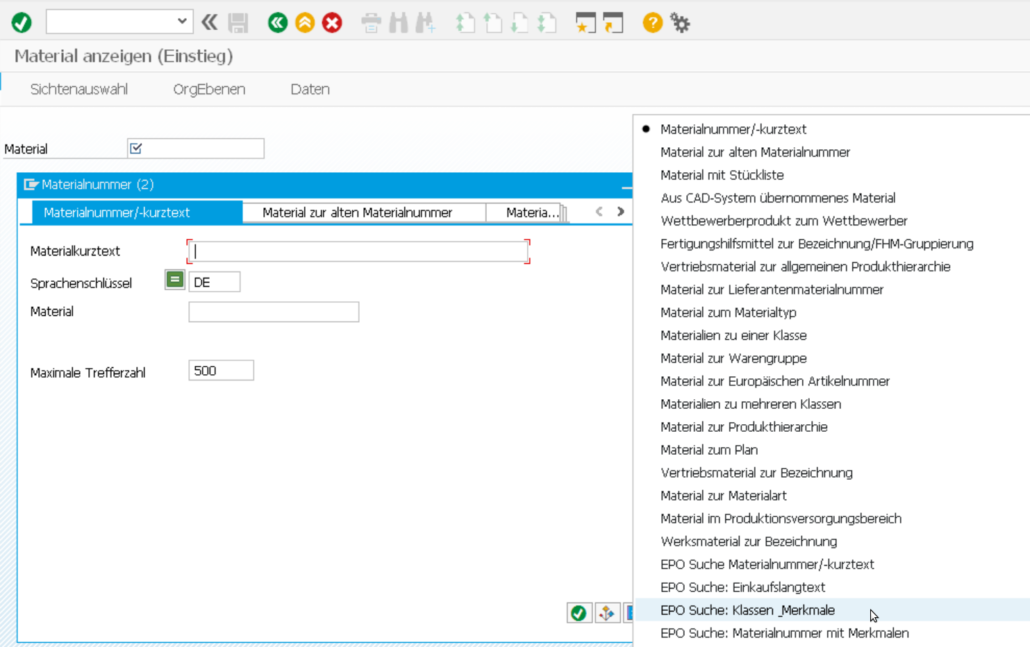Click the Sprachenschlüssel field containing DE
The width and height of the screenshot is (1030, 647).
click(214, 282)
